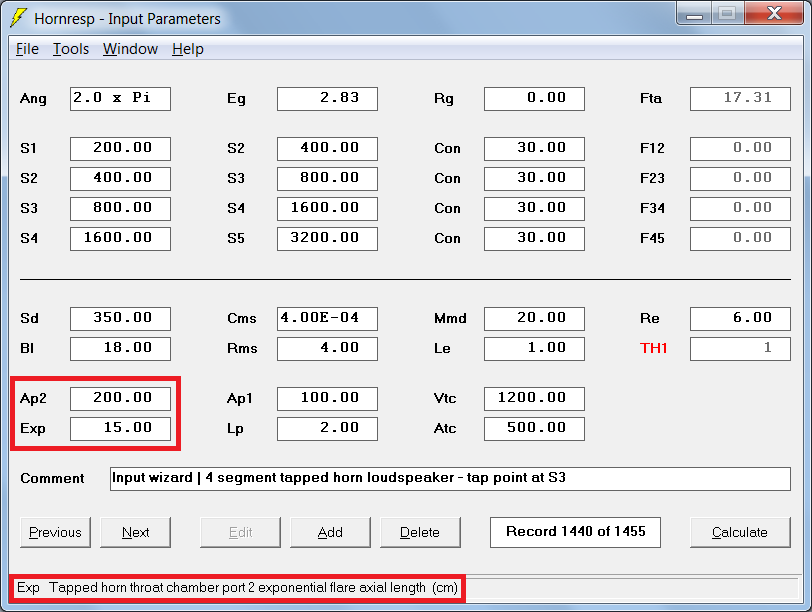Click the S3 field in the F23 row
The height and width of the screenshot is (612, 812).
pyautogui.click(x=327, y=179)
